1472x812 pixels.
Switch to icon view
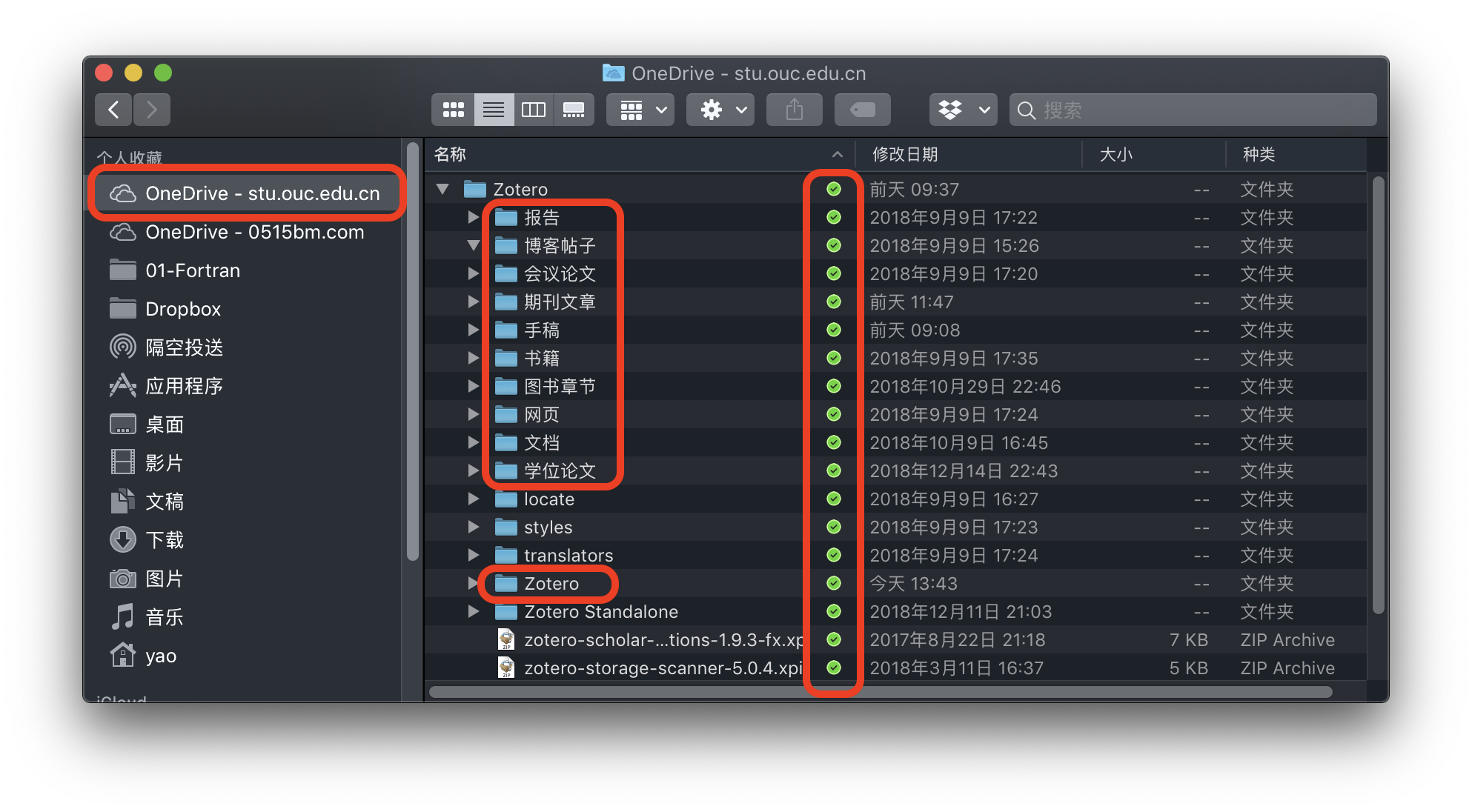[x=453, y=110]
